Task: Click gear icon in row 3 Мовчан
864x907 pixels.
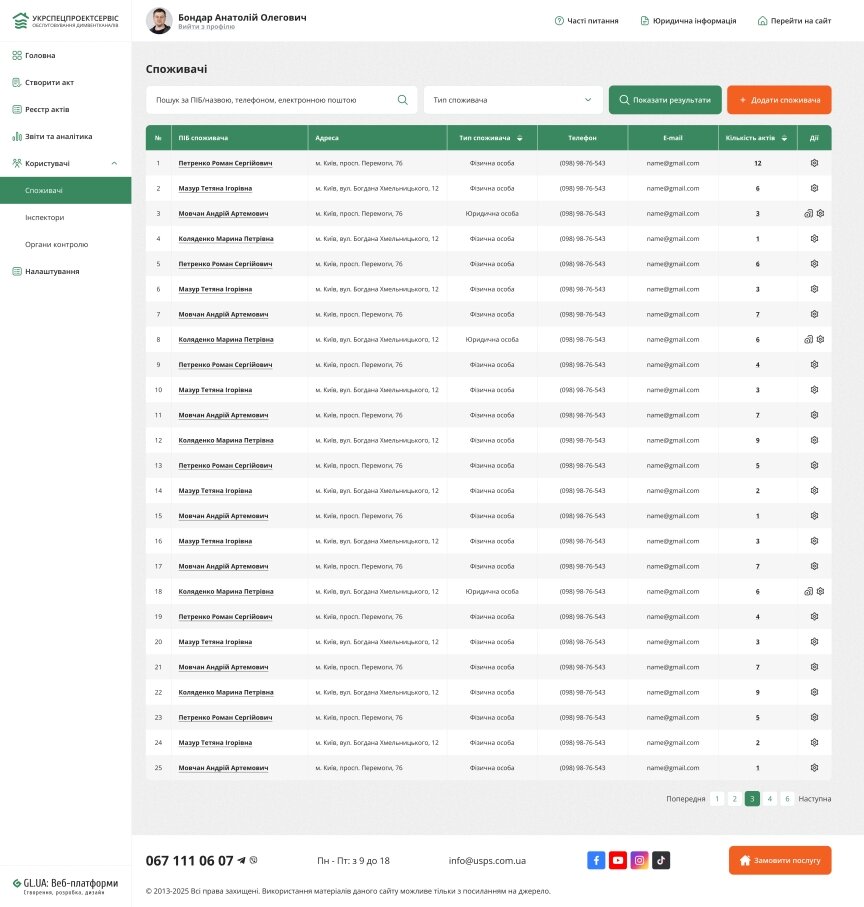Action: pos(820,213)
